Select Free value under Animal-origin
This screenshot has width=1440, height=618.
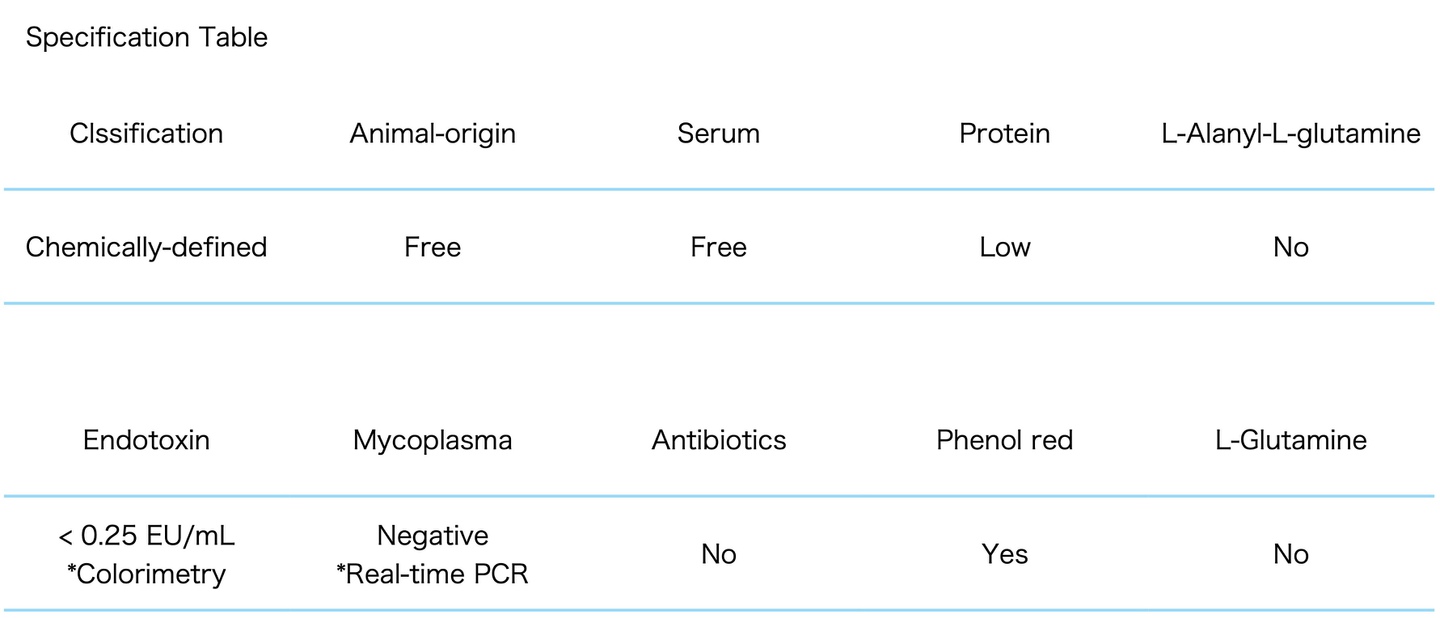tap(433, 247)
